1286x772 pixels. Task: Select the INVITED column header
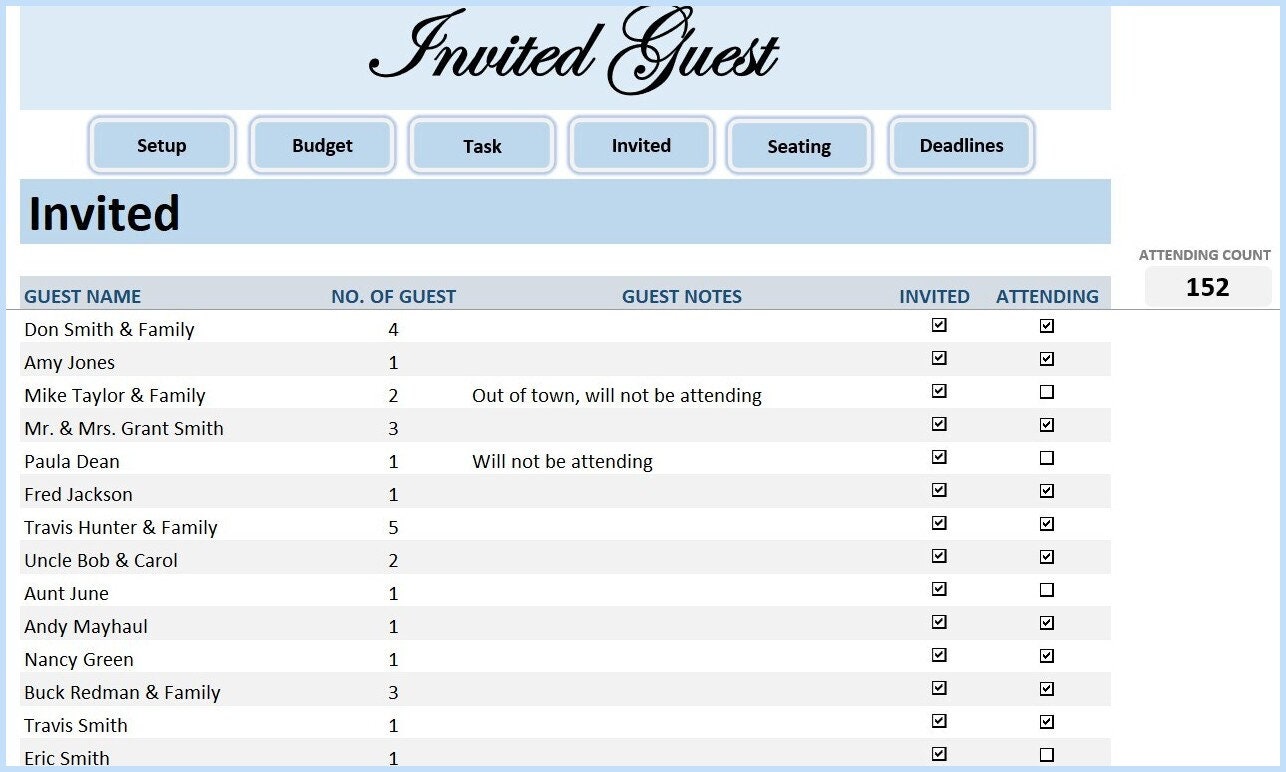[934, 297]
